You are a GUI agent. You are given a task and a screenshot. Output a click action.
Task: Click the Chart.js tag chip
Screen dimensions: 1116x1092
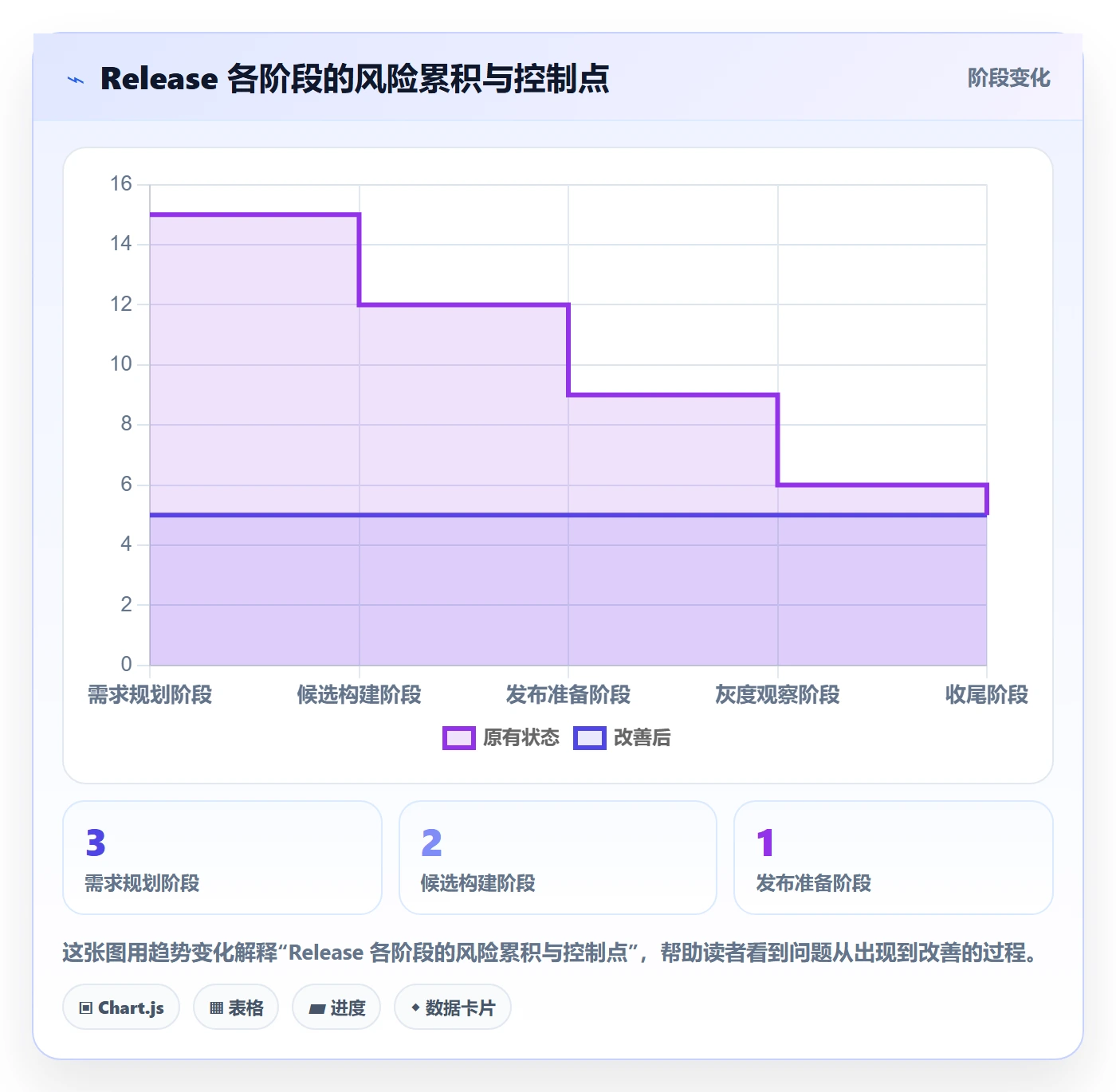121,1008
